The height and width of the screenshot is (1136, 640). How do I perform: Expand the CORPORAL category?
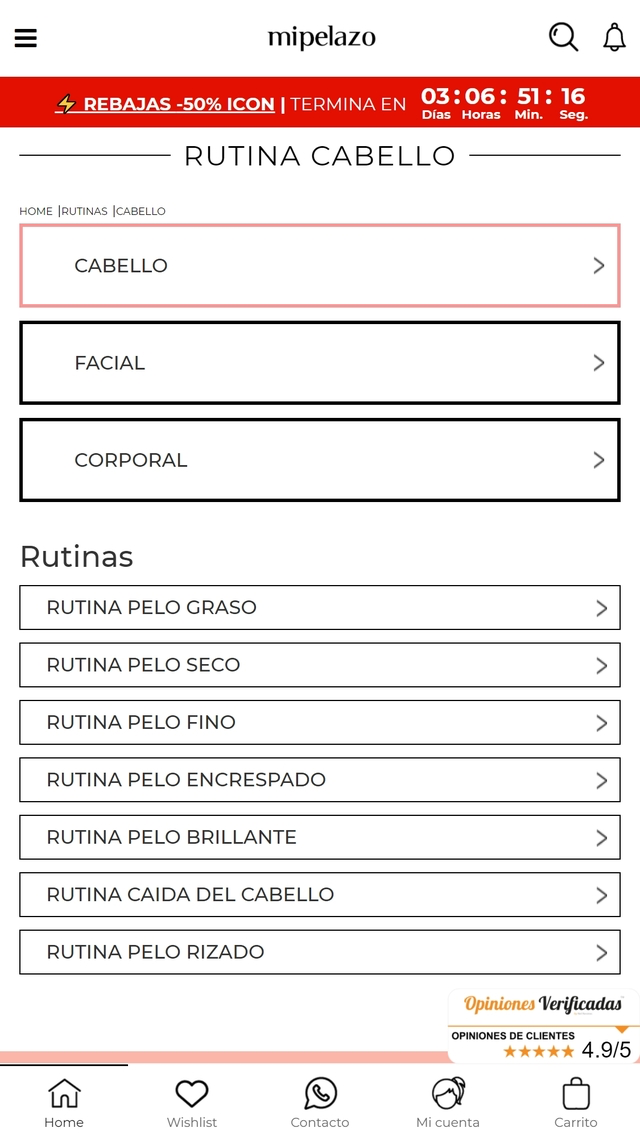pyautogui.click(x=320, y=460)
